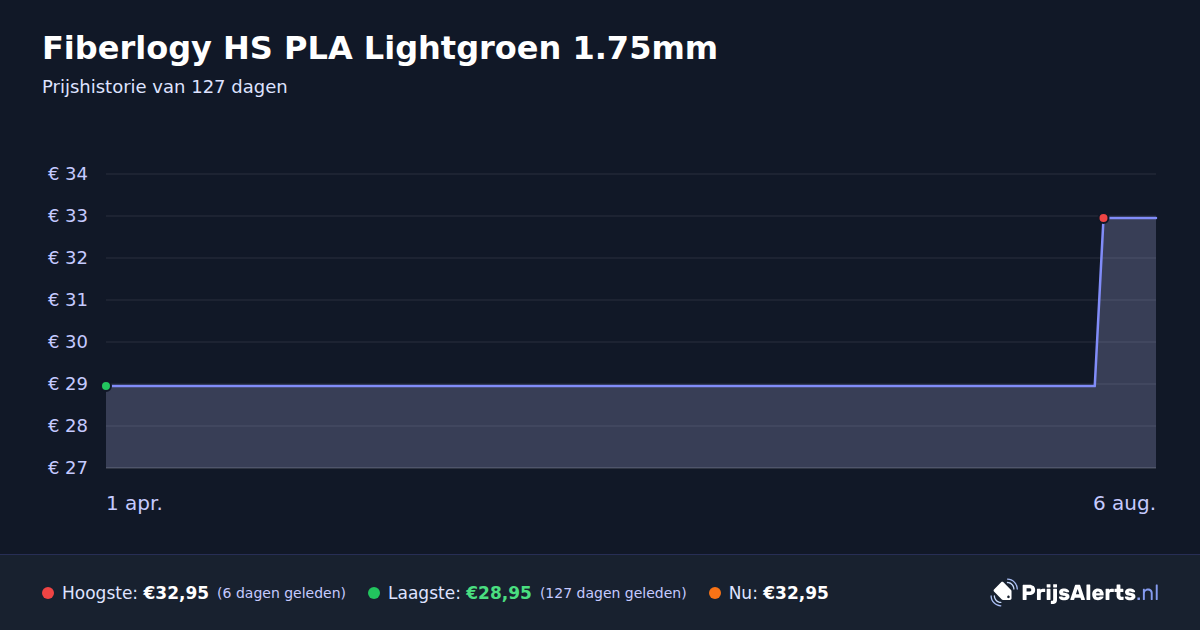The width and height of the screenshot is (1200, 630).
Task: Click the green lowest-price dot on chart
Action: coord(106,386)
